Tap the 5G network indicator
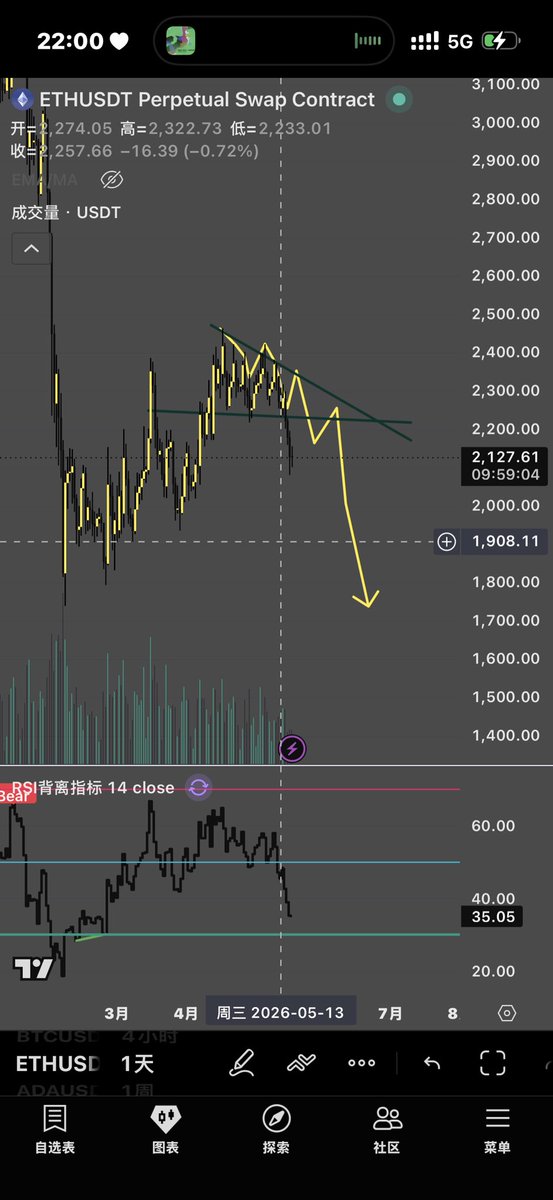 tap(460, 41)
